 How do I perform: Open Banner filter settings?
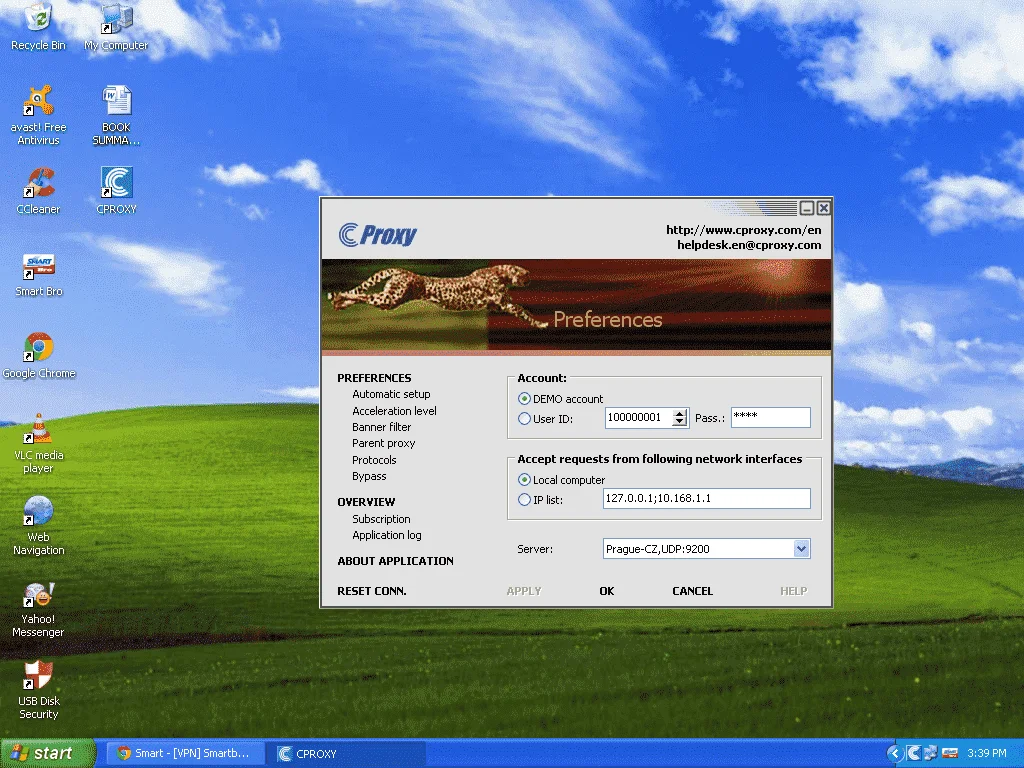click(381, 427)
